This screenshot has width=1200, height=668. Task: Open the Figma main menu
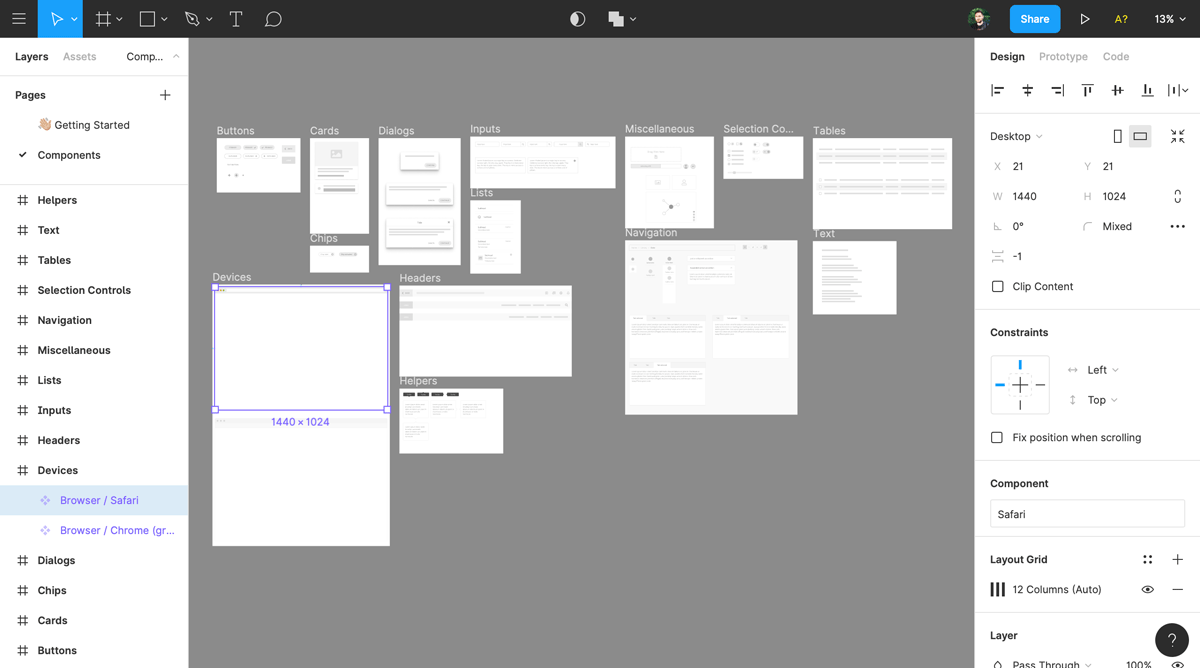[x=19, y=18]
